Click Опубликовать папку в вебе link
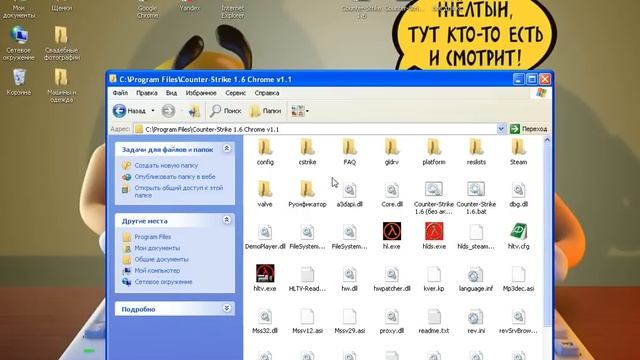The width and height of the screenshot is (640, 360). pyautogui.click(x=175, y=176)
